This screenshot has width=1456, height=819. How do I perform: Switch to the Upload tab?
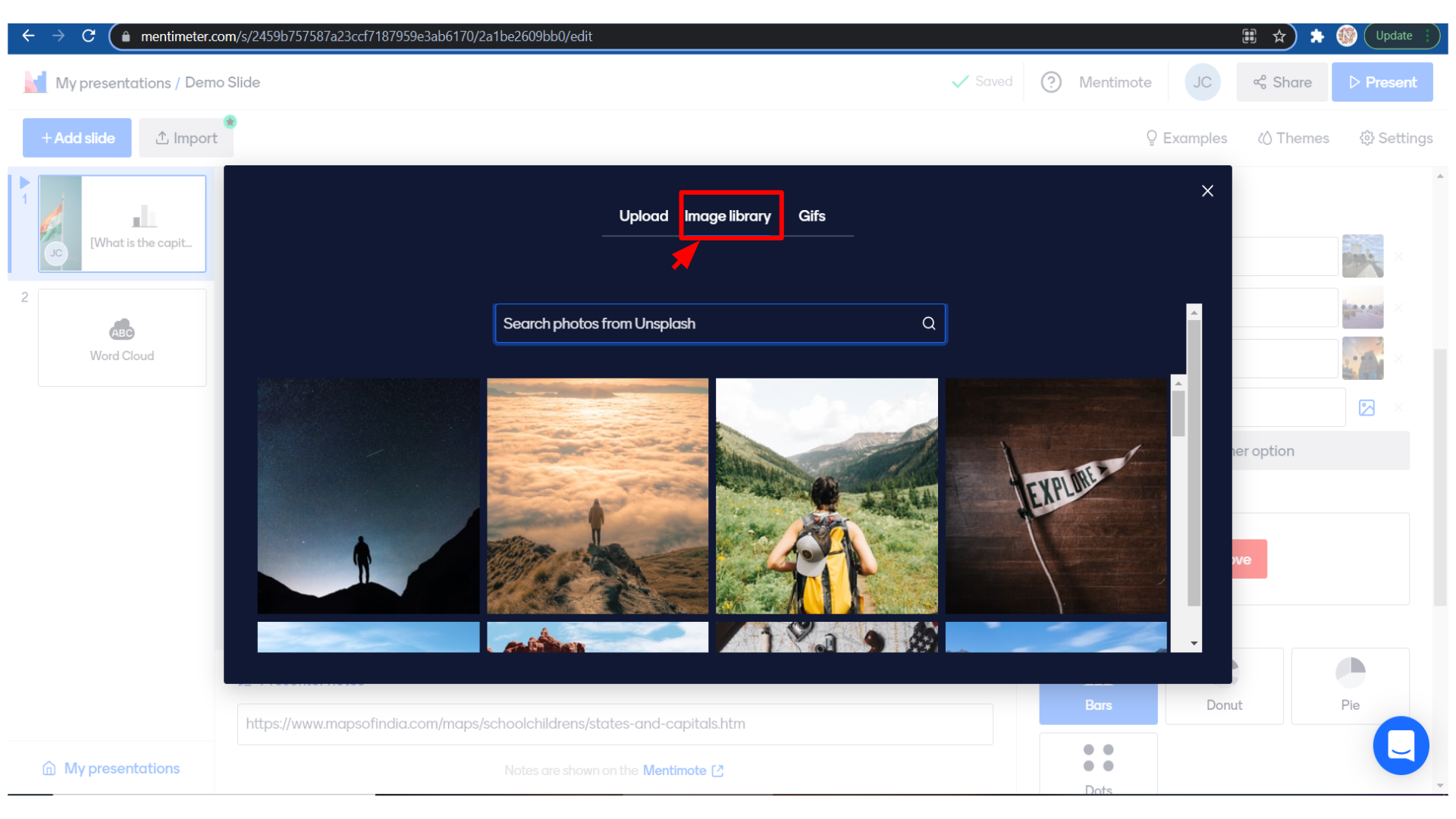pos(643,216)
